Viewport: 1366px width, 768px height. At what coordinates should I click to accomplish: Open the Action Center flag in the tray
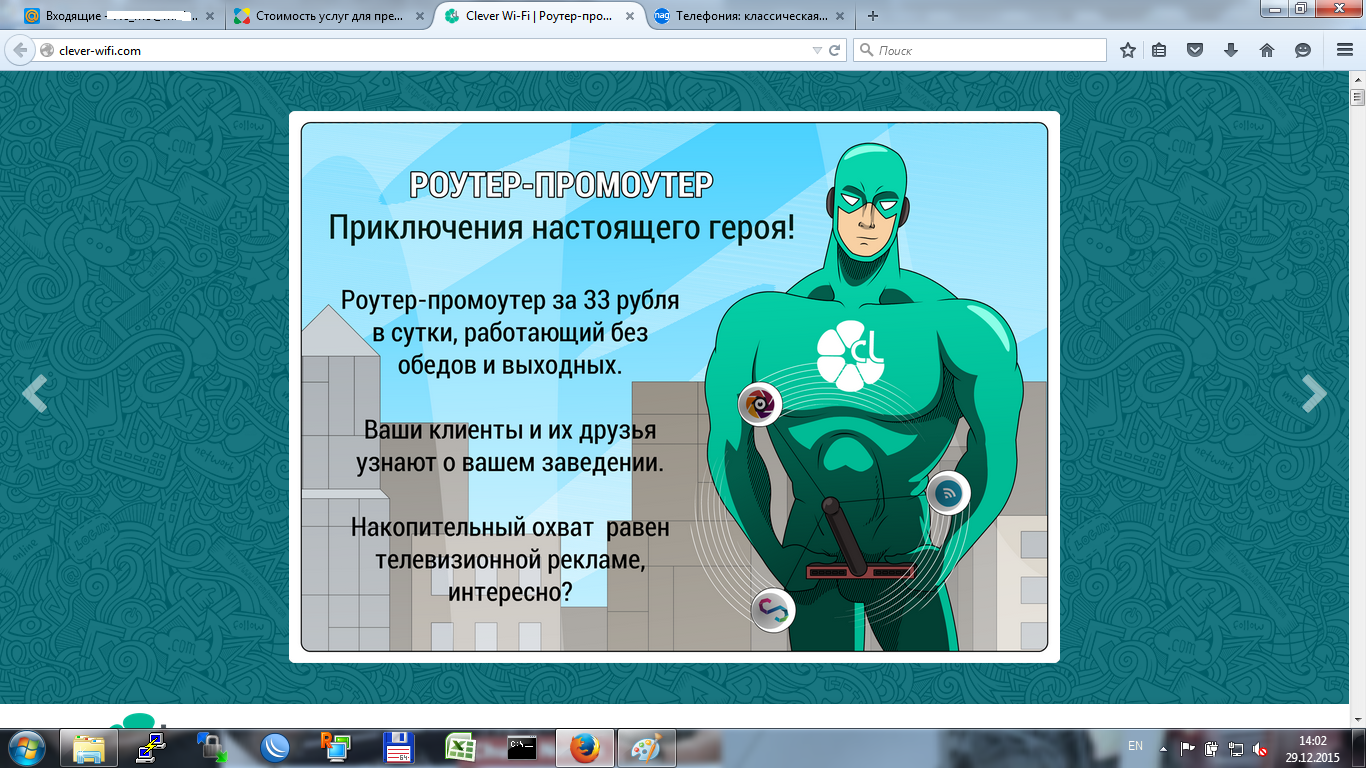pyautogui.click(x=1188, y=748)
